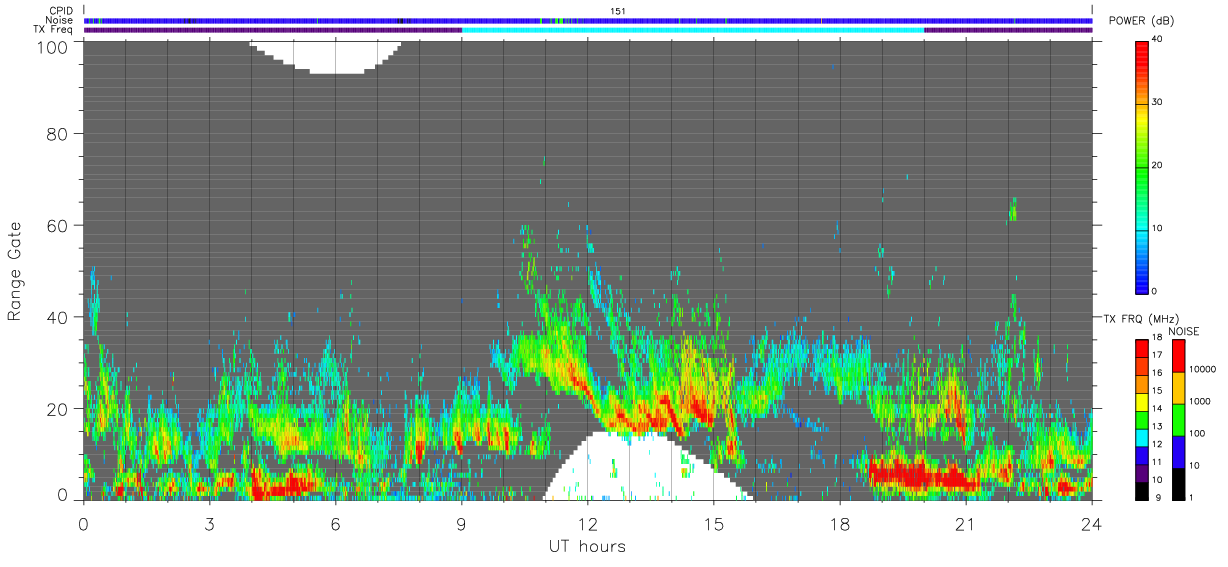Click the Noise row label
Screen dimensions: 1228x567
click(59, 20)
